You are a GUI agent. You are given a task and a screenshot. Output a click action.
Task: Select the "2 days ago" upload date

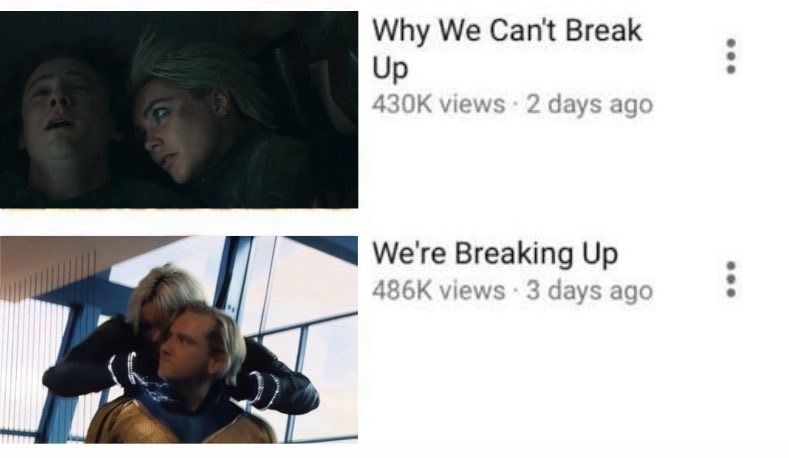589,105
